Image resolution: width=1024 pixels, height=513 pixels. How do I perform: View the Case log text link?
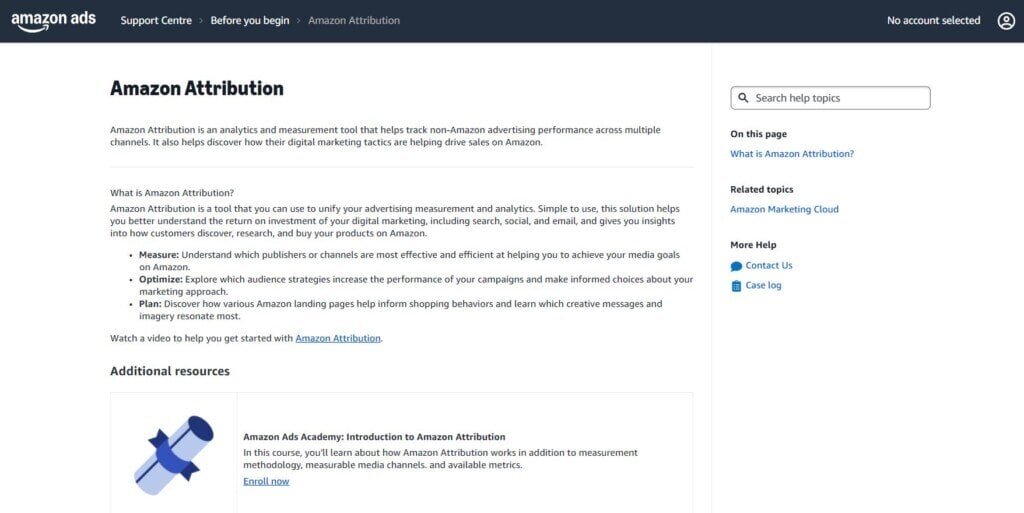pyautogui.click(x=764, y=285)
